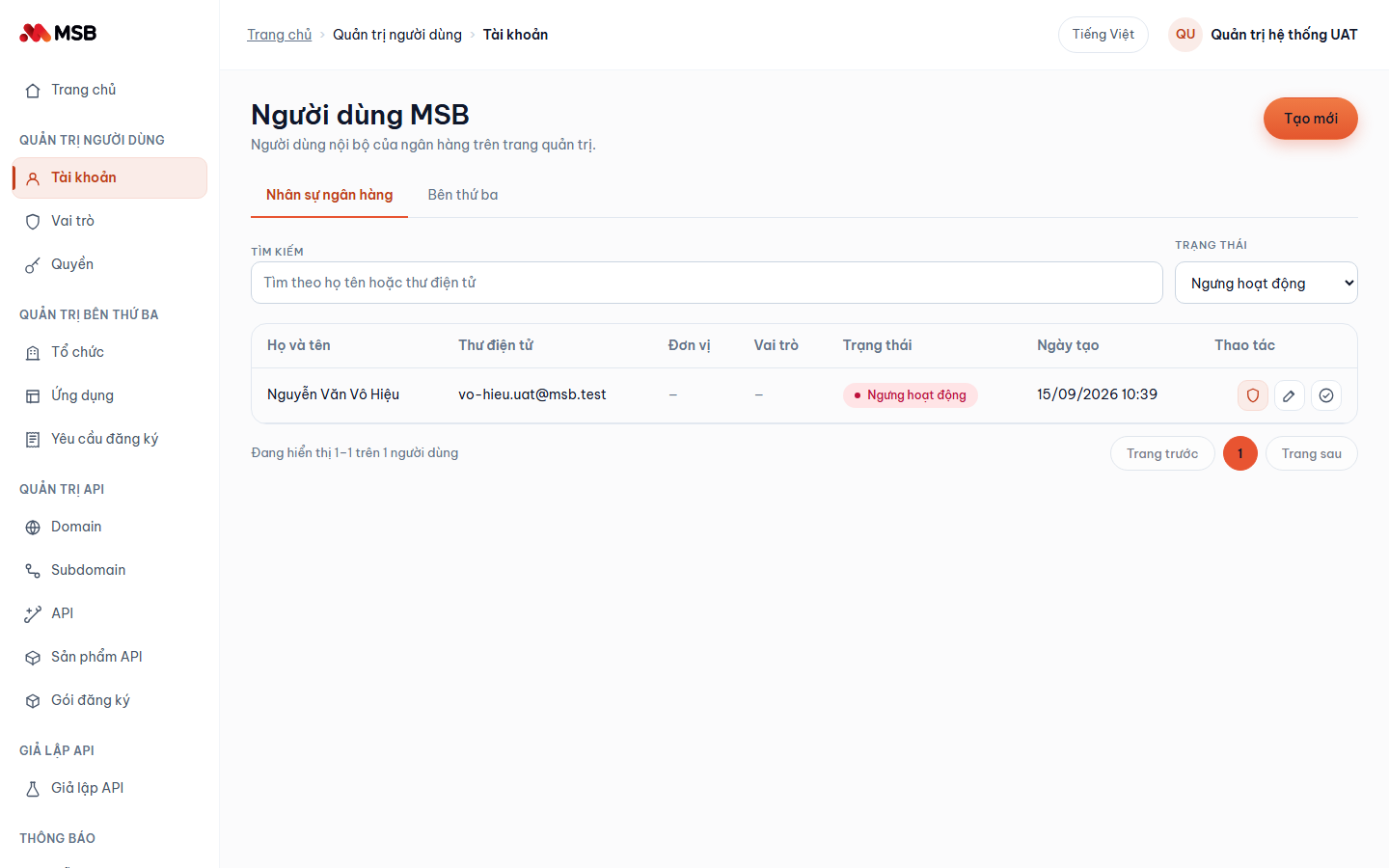Click the Trạng thái column header in table
1389x868 pixels.
tap(878, 345)
